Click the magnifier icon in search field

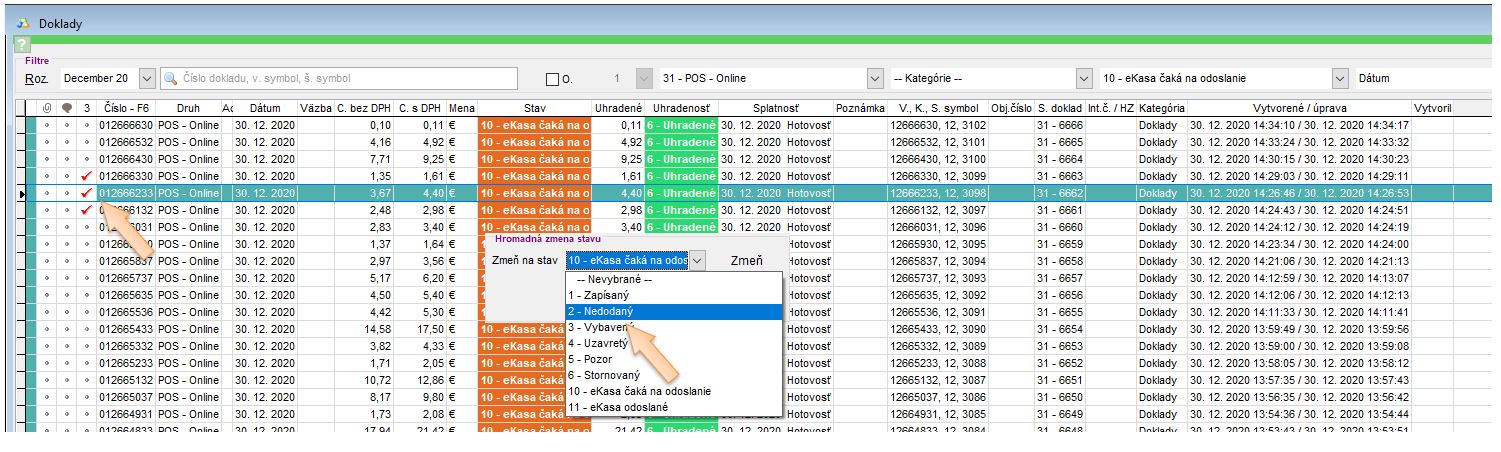(x=171, y=78)
